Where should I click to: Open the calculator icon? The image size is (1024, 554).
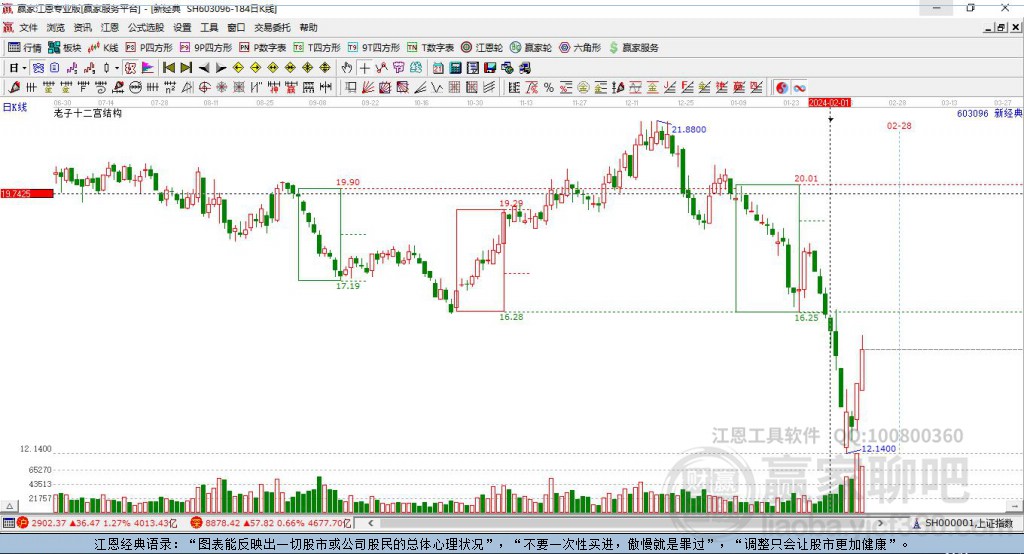[455, 68]
